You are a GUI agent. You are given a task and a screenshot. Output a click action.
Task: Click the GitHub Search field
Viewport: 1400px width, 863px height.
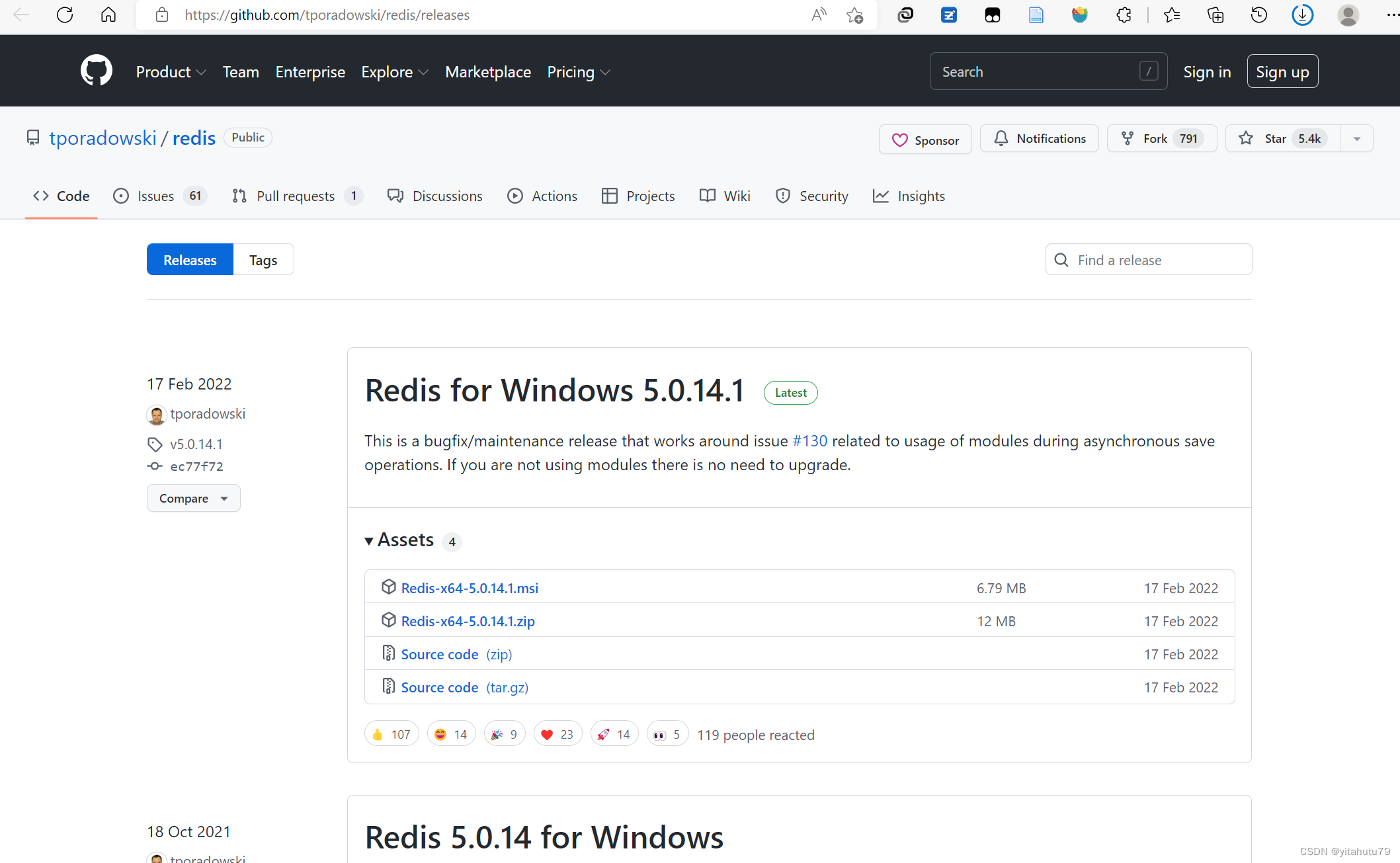(1048, 71)
